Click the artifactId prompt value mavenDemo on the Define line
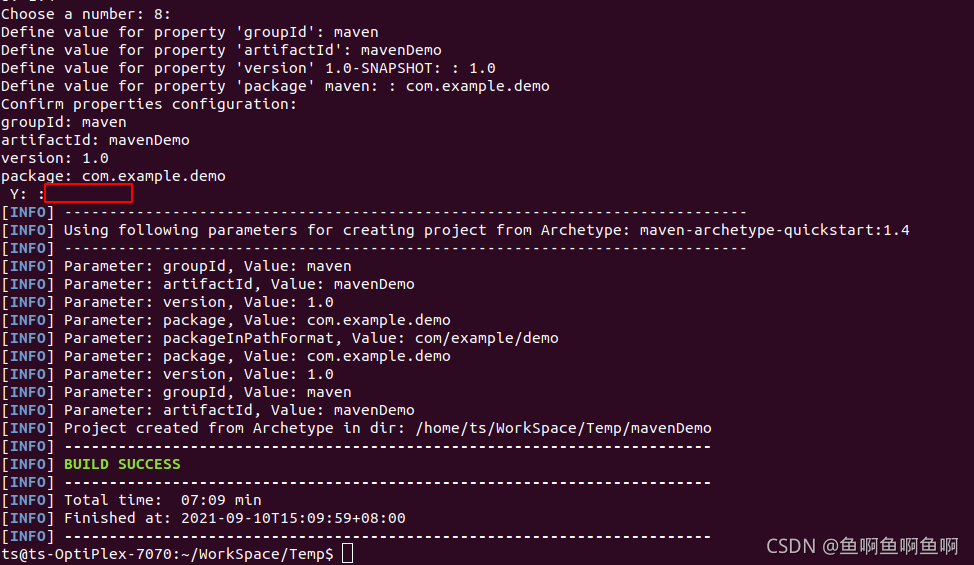 [x=401, y=50]
